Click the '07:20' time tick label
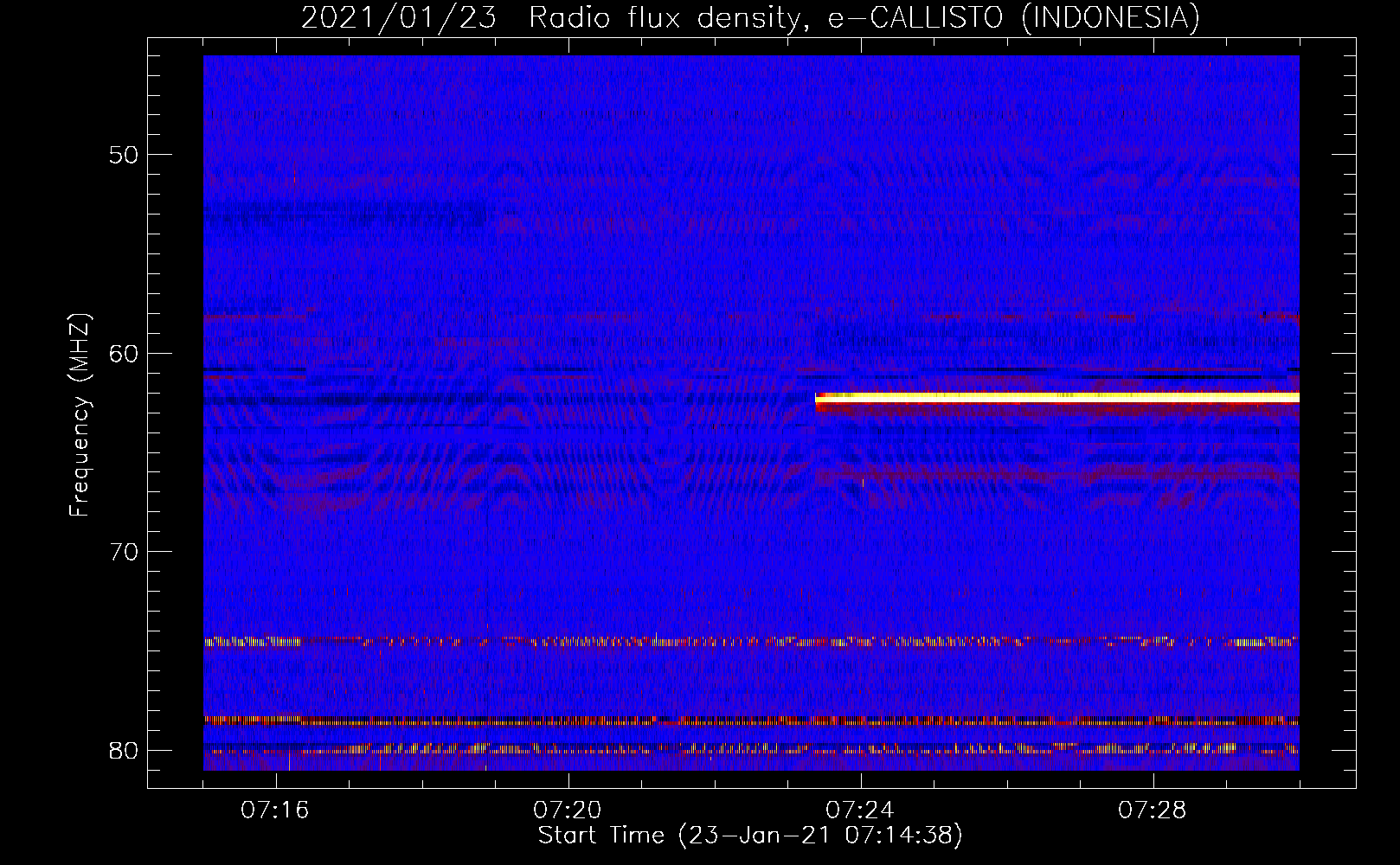The width and height of the screenshot is (1400, 865). click(568, 811)
